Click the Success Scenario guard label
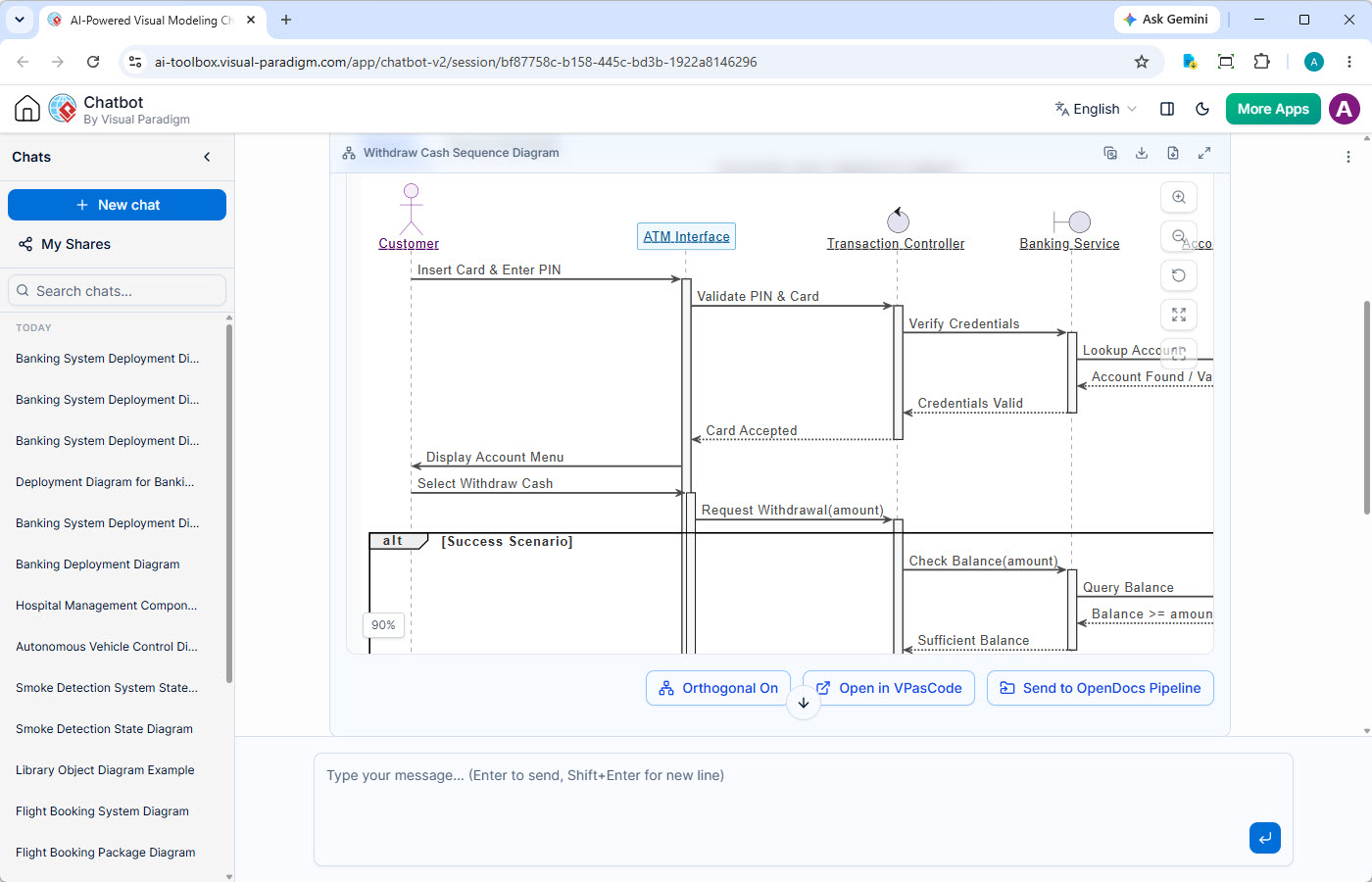The height and width of the screenshot is (882, 1372). coord(507,541)
